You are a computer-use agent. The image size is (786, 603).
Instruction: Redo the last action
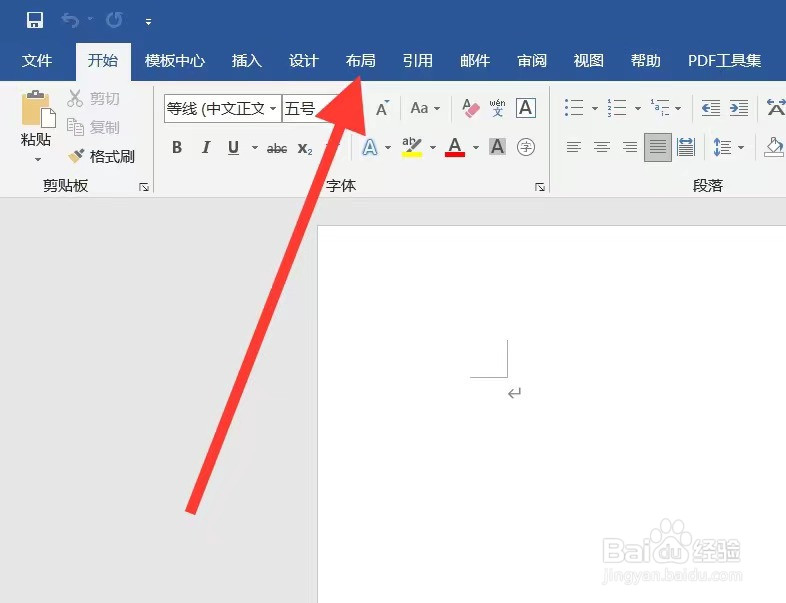pos(114,20)
